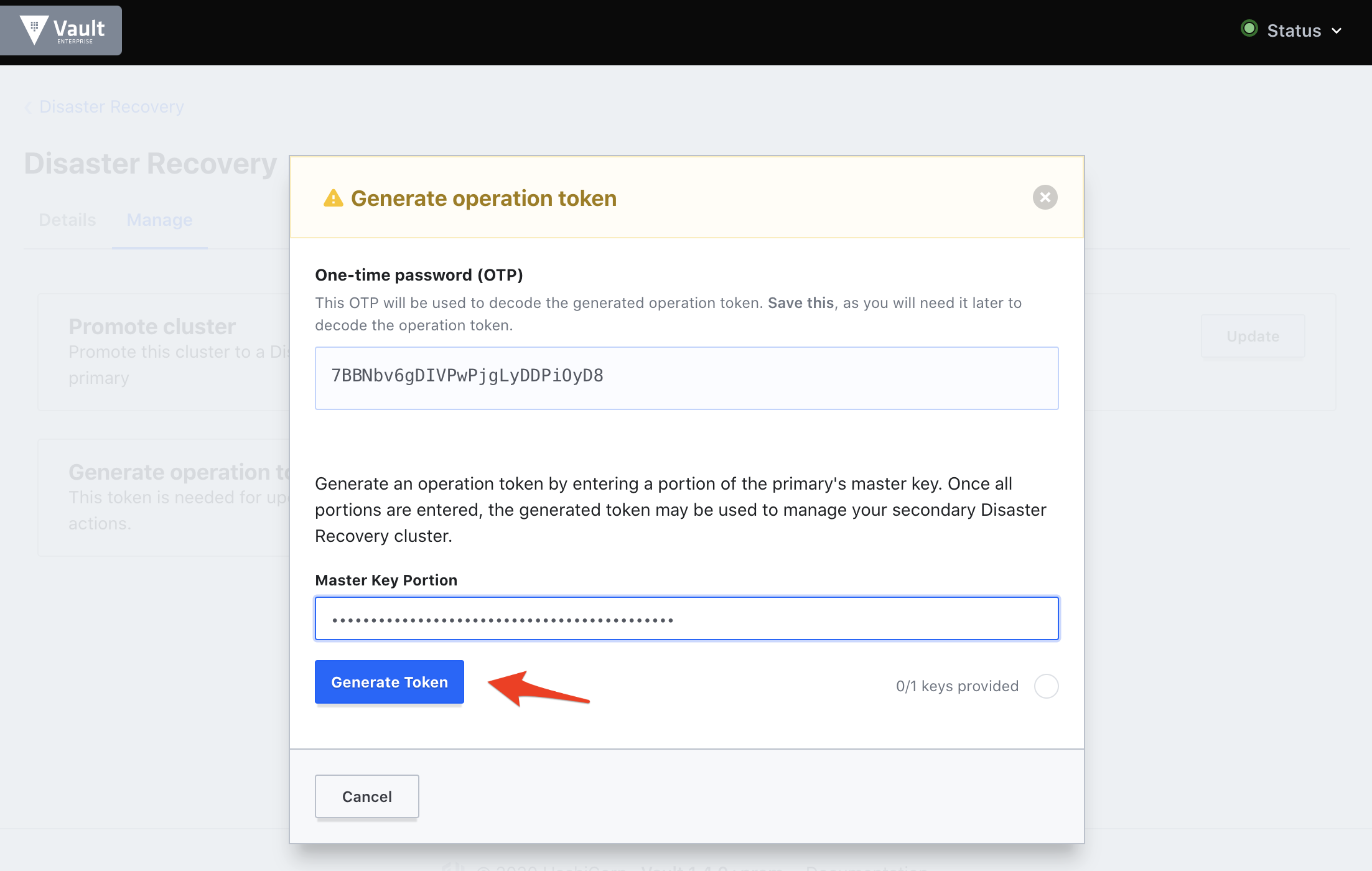Cancel the operation token generation
This screenshot has height=871, width=1372.
click(x=366, y=796)
